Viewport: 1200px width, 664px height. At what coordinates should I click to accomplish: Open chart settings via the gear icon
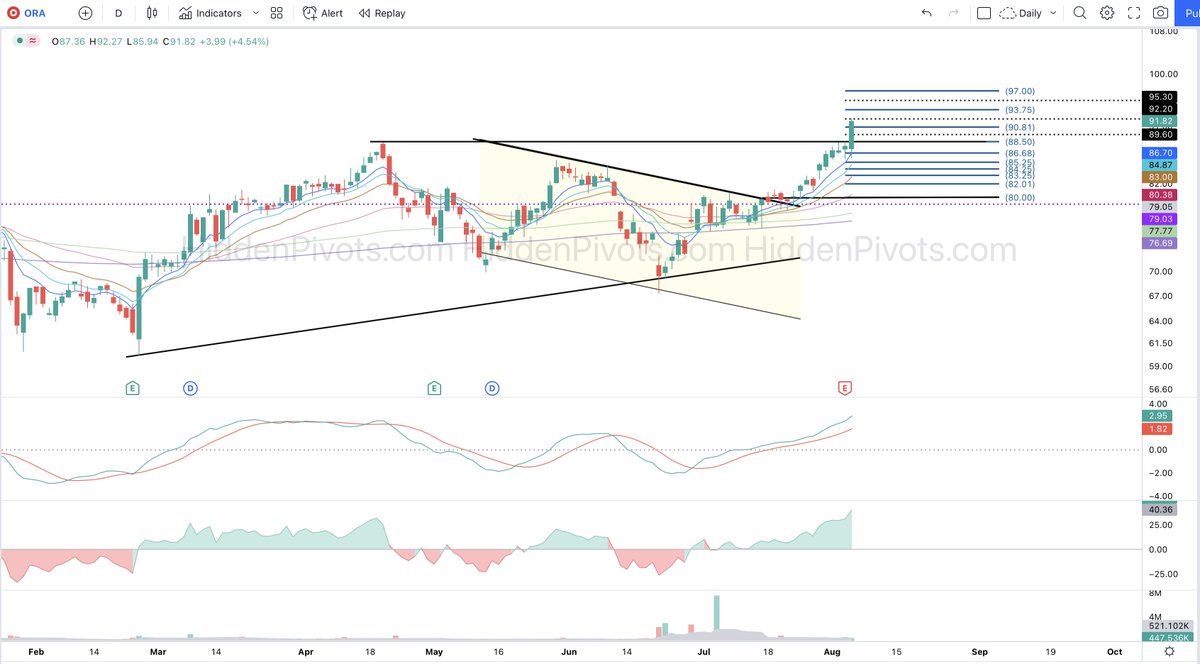click(x=1107, y=13)
